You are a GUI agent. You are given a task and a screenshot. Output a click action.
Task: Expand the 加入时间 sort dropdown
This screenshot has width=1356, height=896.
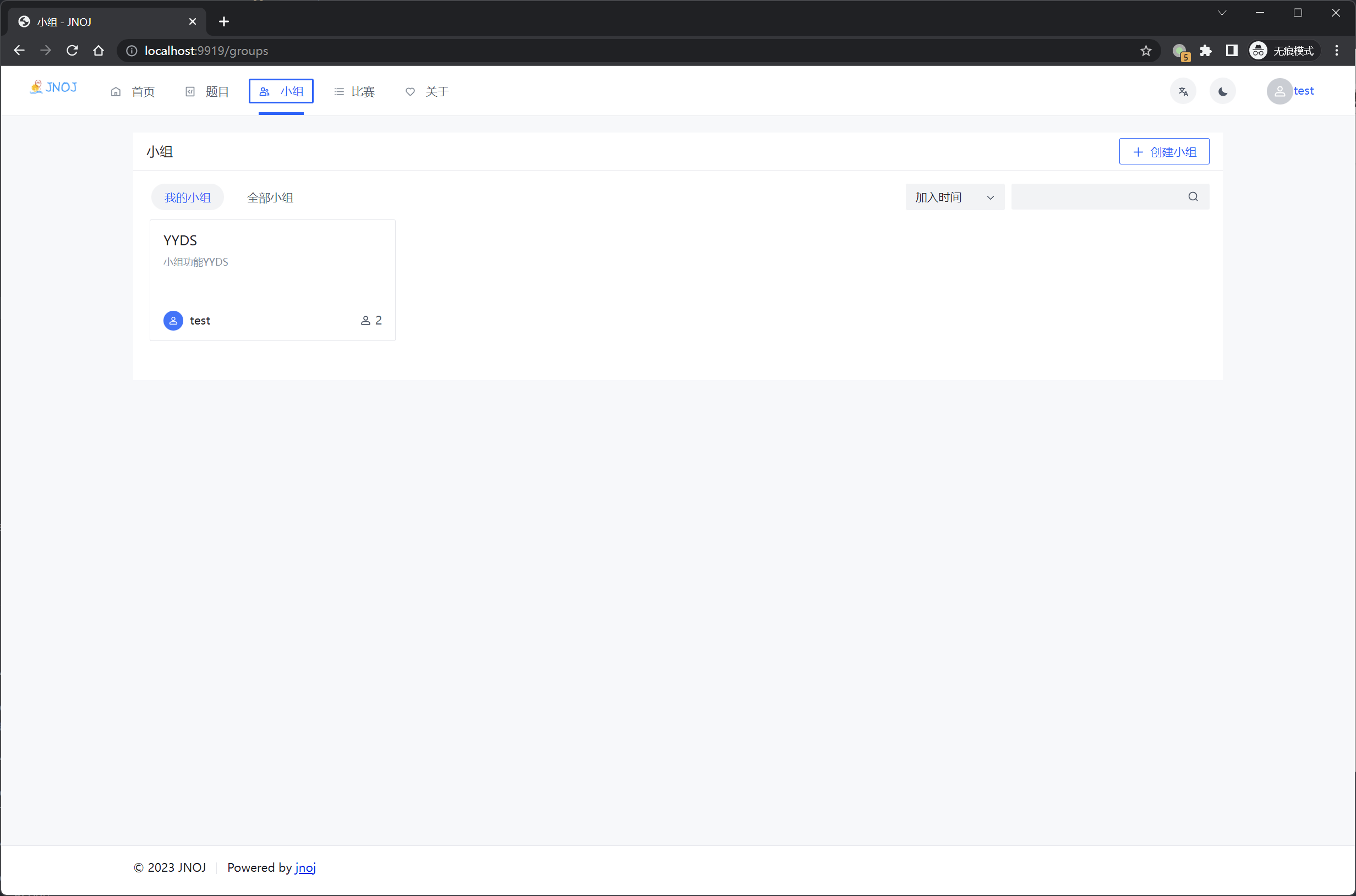pyautogui.click(x=955, y=197)
